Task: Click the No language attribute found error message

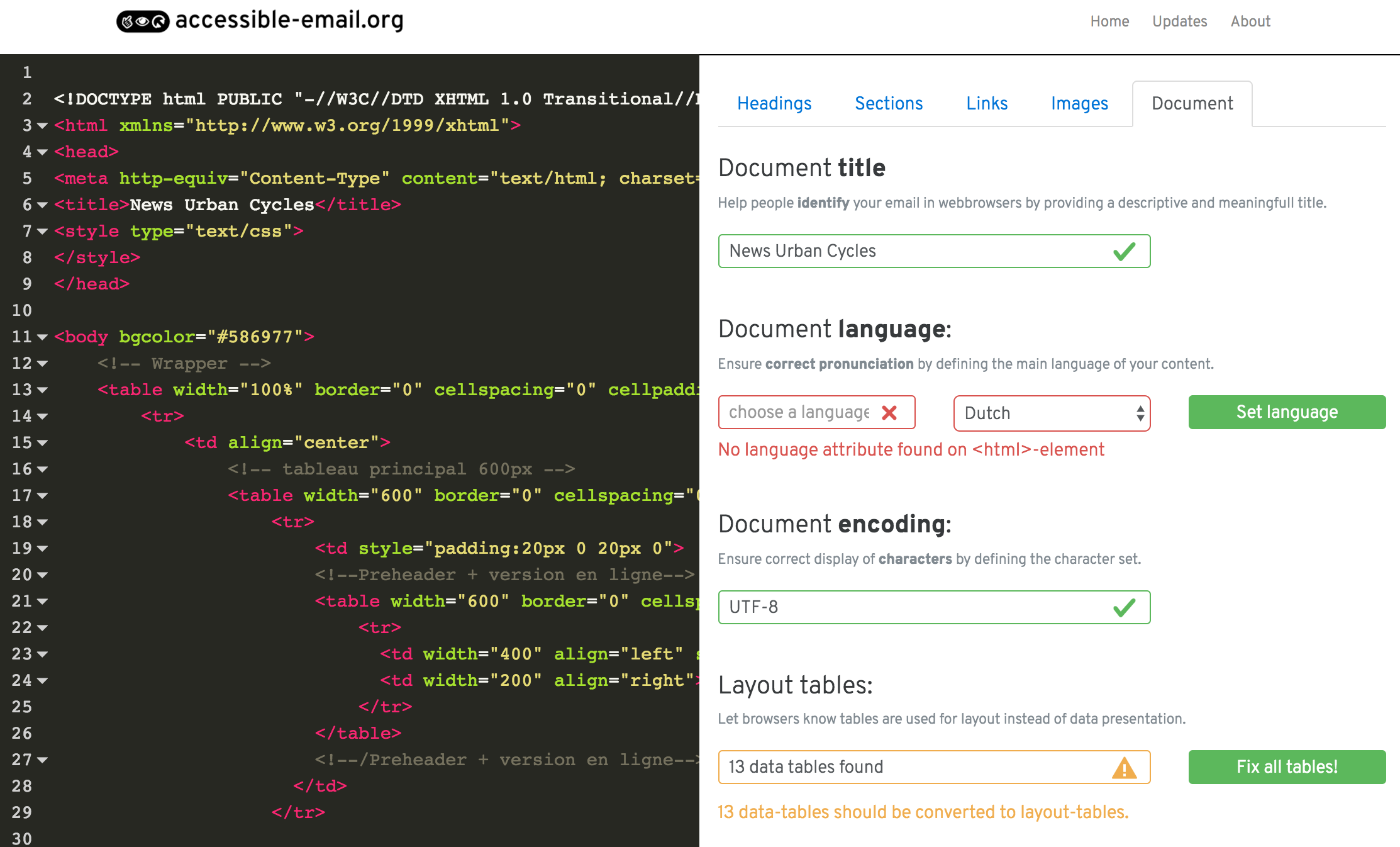Action: coord(911,450)
